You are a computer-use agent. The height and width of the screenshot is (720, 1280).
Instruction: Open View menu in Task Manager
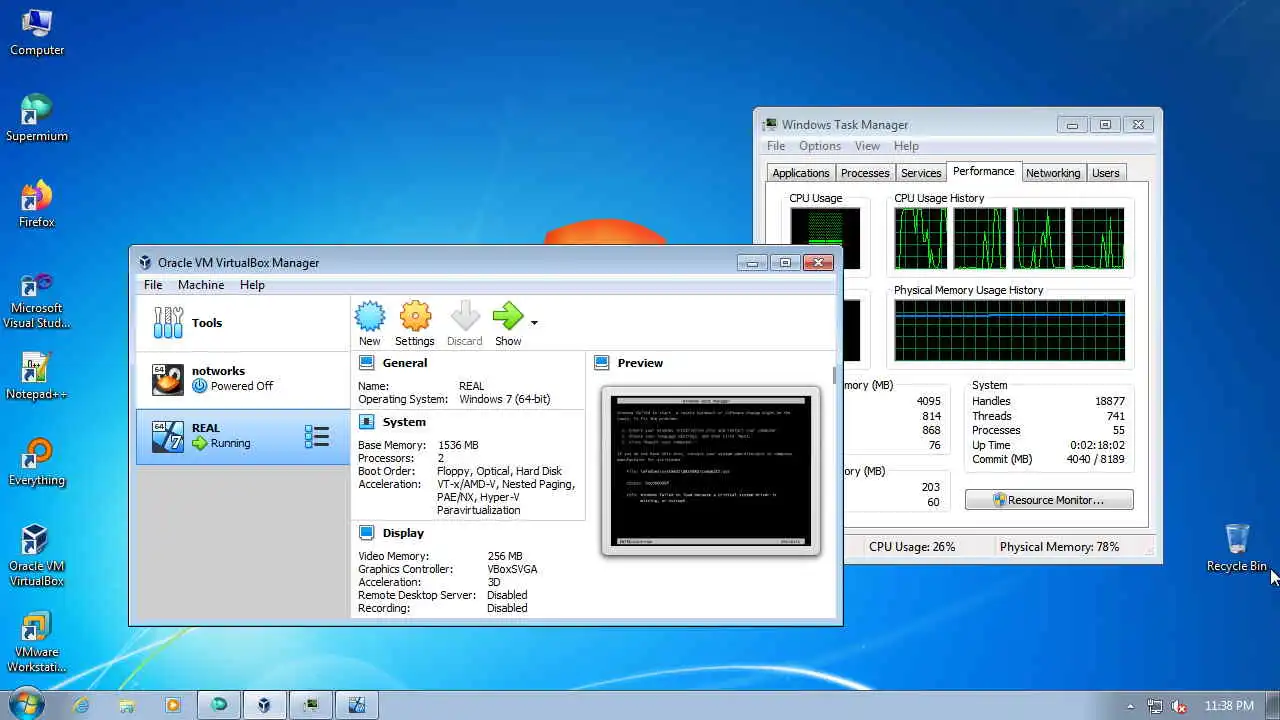pyautogui.click(x=867, y=146)
